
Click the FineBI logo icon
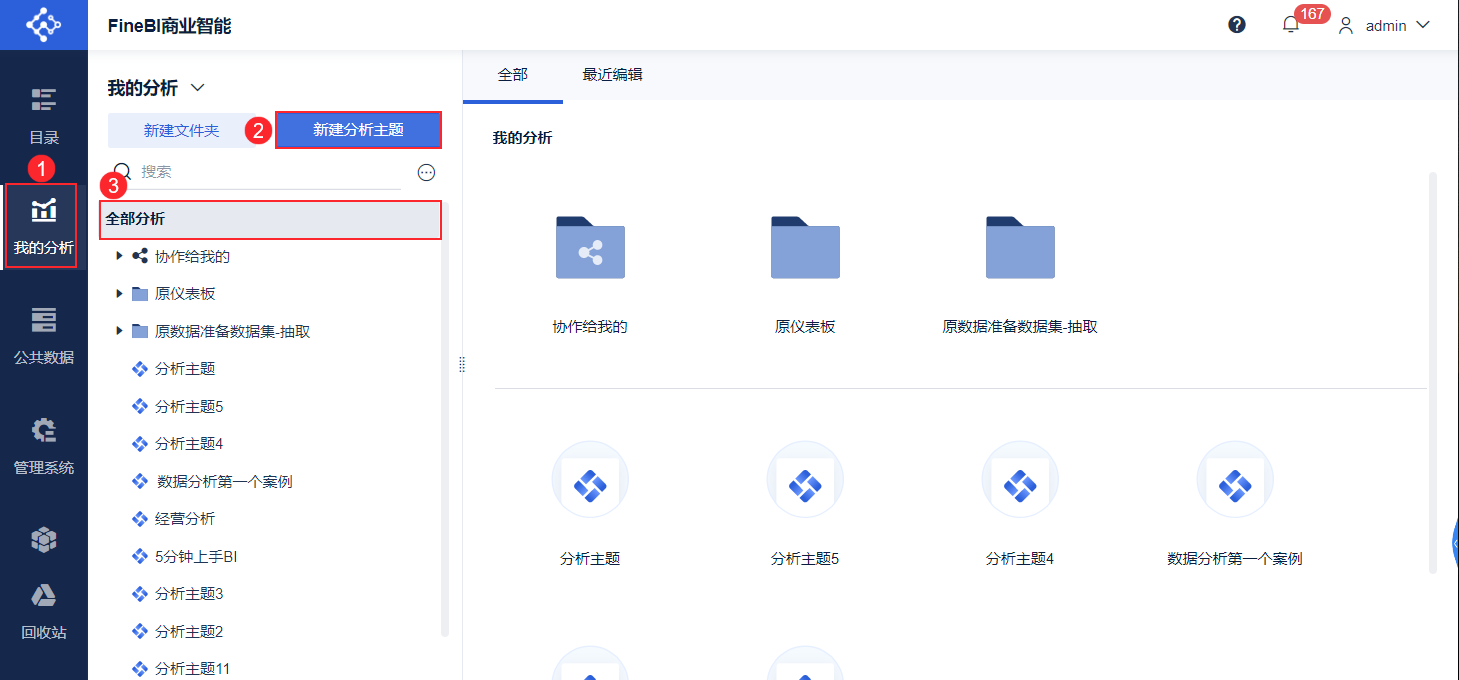[x=44, y=25]
